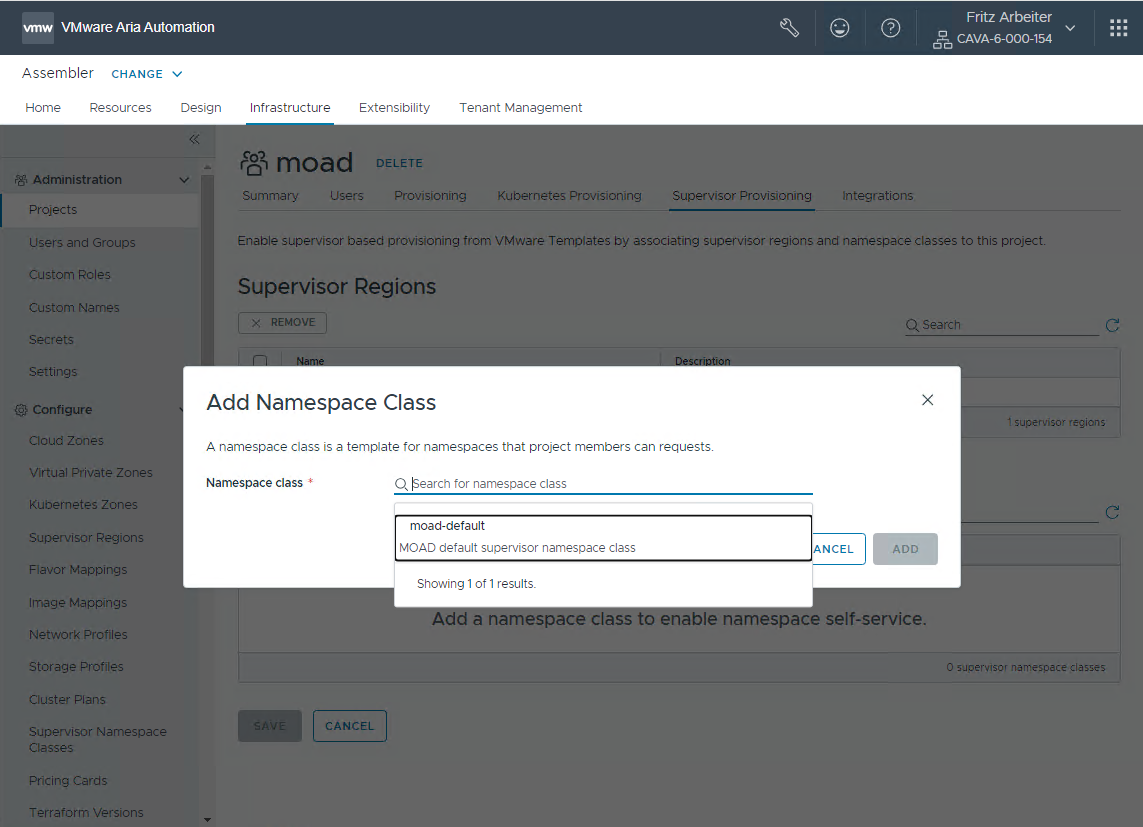The width and height of the screenshot is (1143, 827).
Task: Click the page SAVE button
Action: click(270, 726)
